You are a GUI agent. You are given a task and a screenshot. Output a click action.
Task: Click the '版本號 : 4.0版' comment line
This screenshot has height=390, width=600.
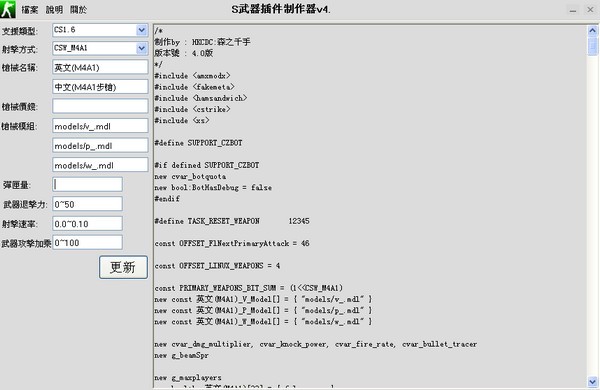coord(184,53)
